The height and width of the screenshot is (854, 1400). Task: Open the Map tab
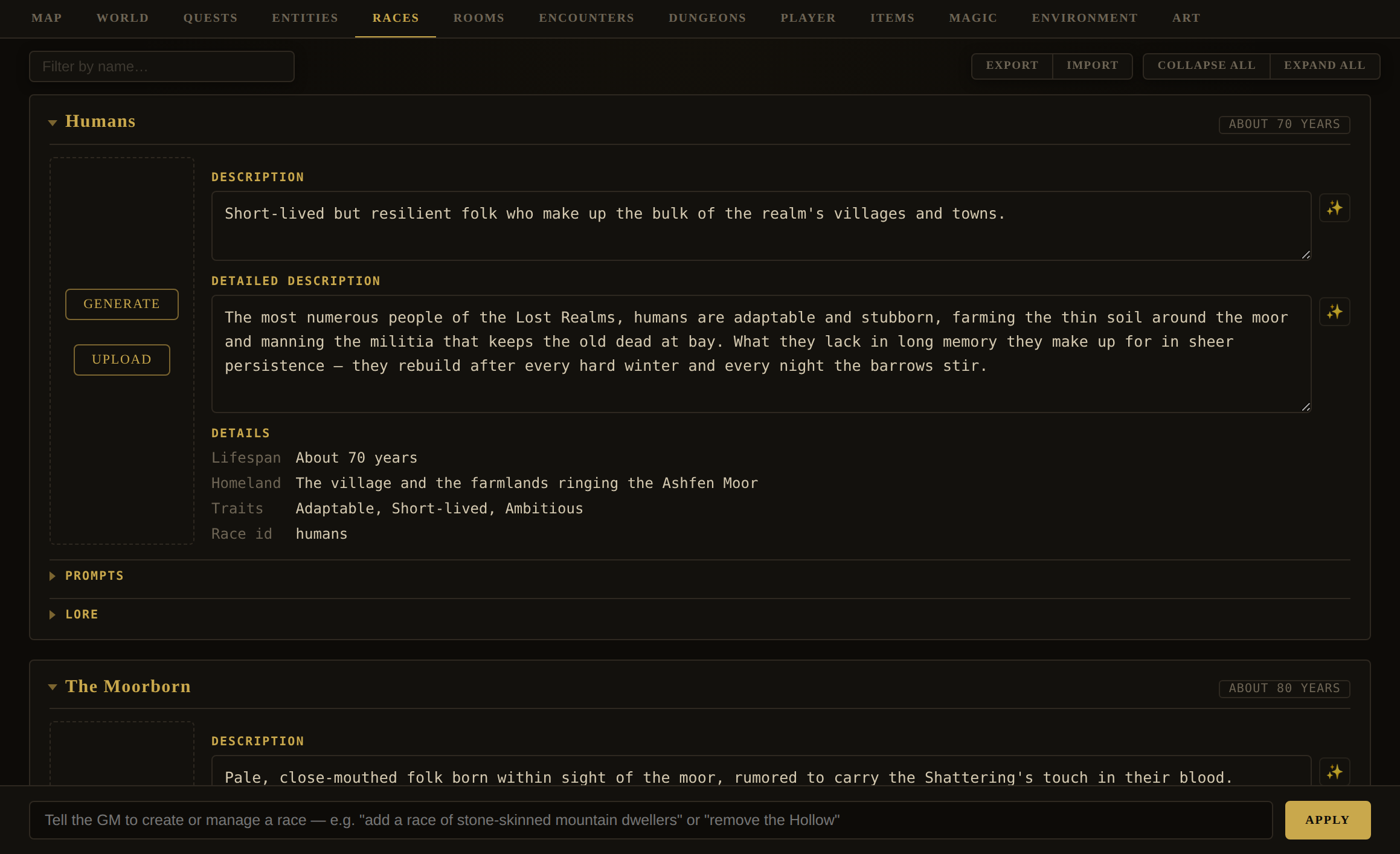pyautogui.click(x=47, y=18)
